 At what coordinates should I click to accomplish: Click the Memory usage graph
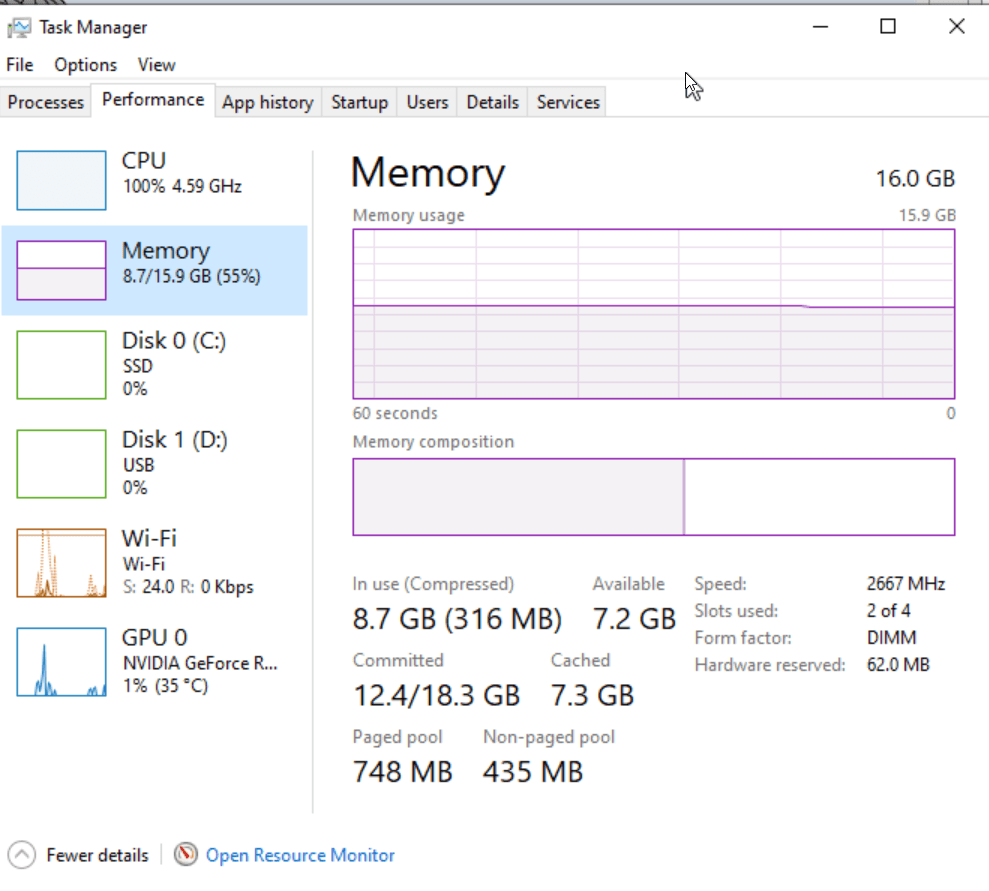pos(653,314)
